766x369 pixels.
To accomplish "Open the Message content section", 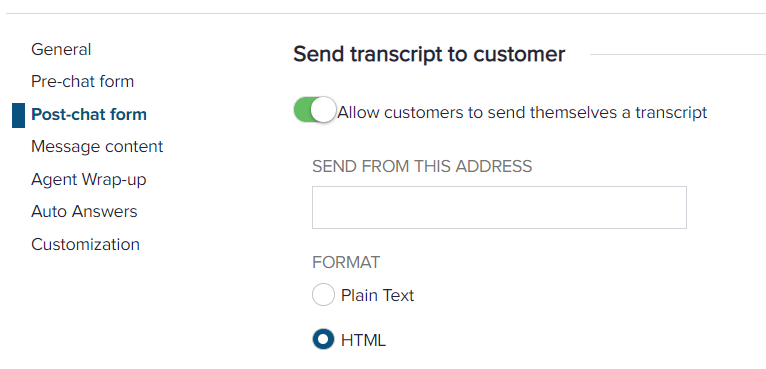I will [97, 147].
